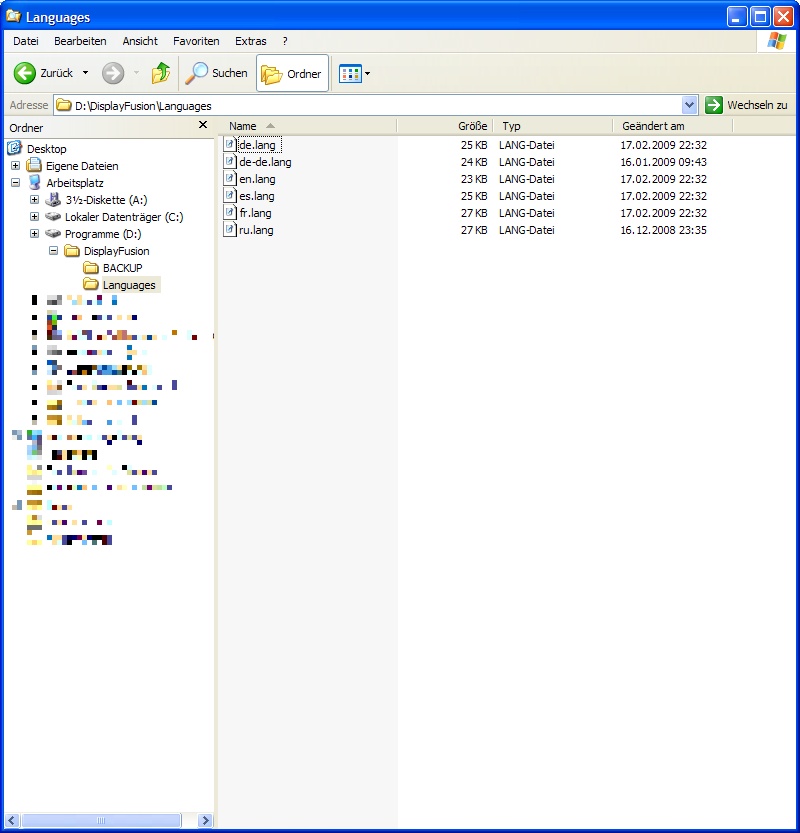Click the 3½-Diskette (A:) drive icon
Viewport: 800px width, 833px height.
pos(53,200)
